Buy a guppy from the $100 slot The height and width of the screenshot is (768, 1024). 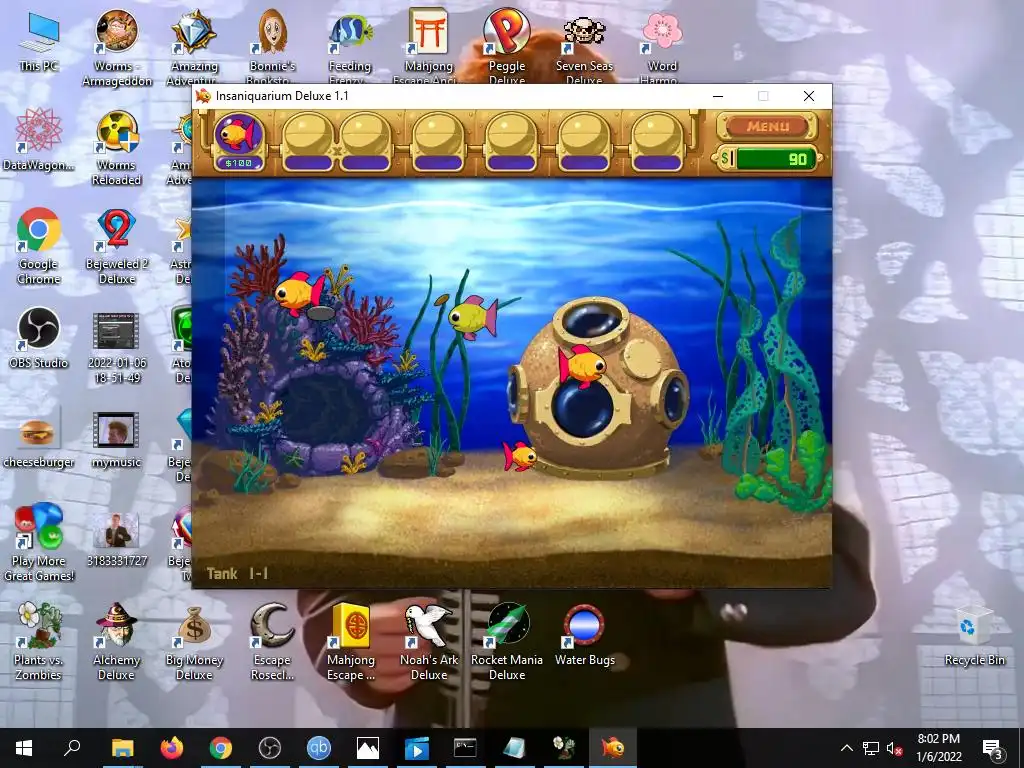[x=239, y=139]
